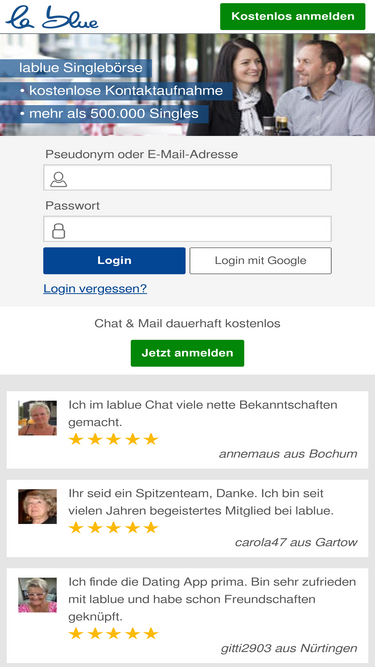This screenshot has height=667, width=375.
Task: Click the user silhouette icon in pseudonym field
Action: click(x=59, y=179)
